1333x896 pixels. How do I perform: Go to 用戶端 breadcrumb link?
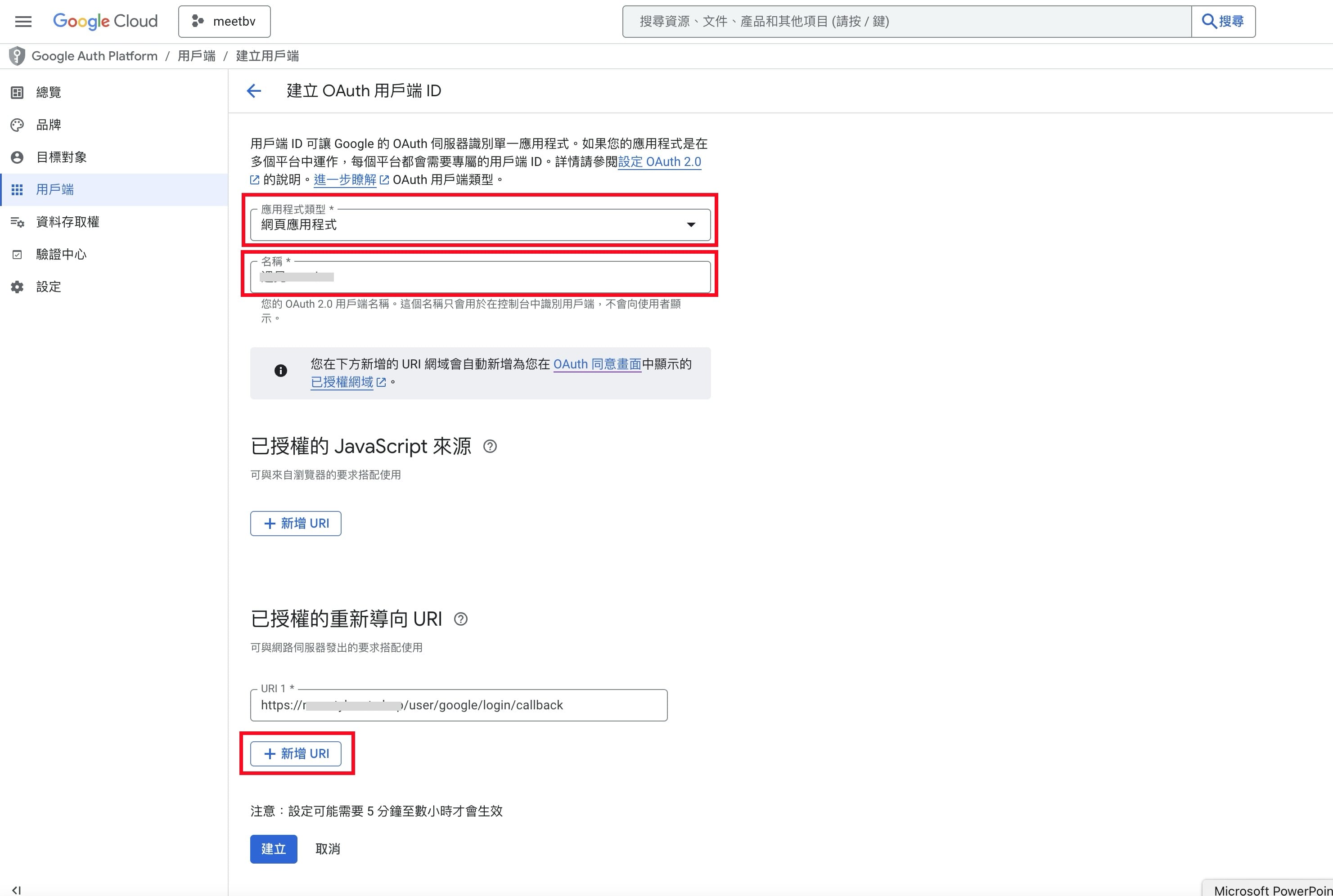(197, 56)
